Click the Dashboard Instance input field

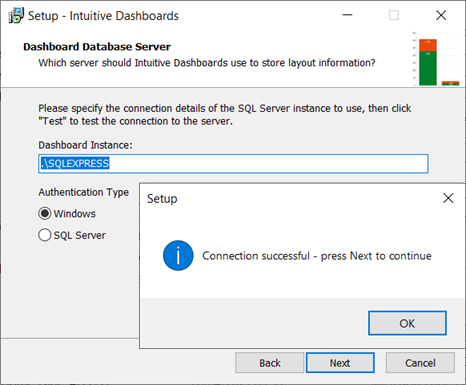[233, 164]
